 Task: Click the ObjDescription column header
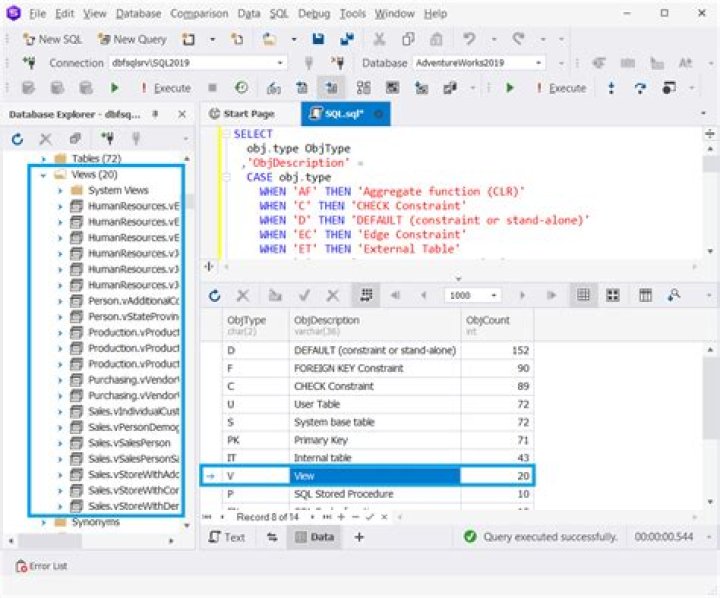coord(375,325)
